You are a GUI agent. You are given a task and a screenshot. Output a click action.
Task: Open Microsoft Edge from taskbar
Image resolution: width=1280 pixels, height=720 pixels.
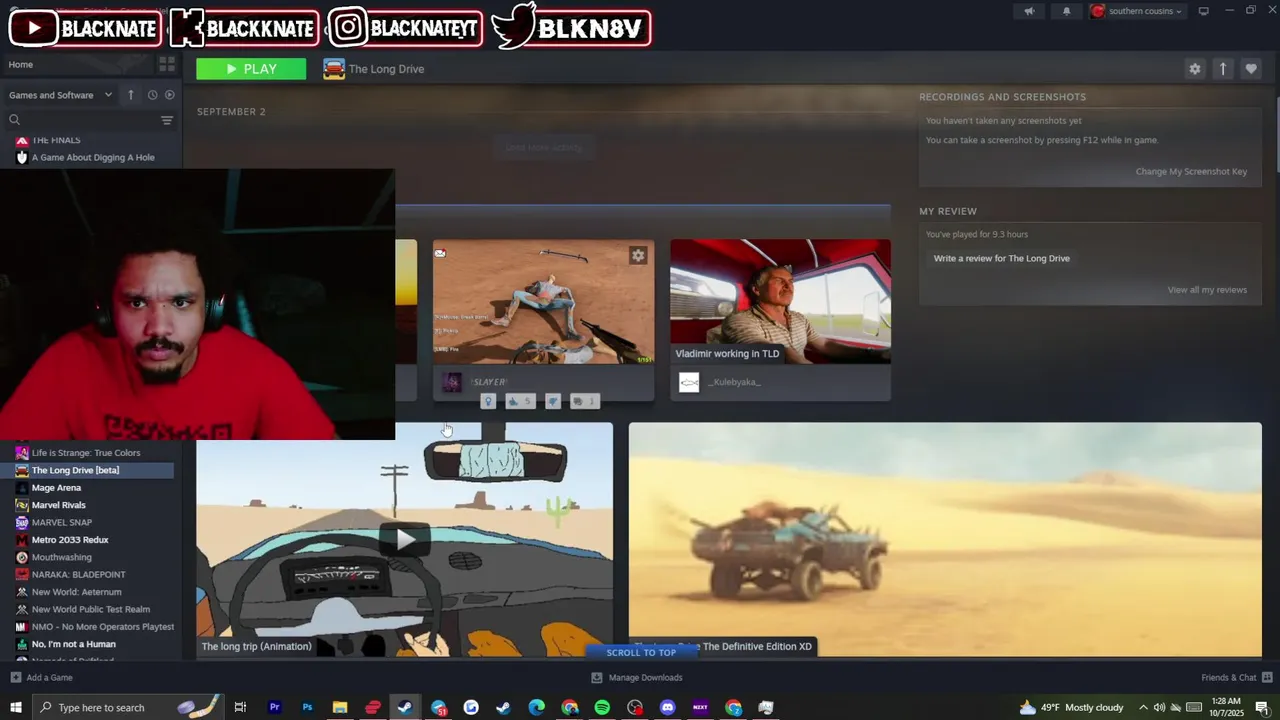pyautogui.click(x=537, y=707)
